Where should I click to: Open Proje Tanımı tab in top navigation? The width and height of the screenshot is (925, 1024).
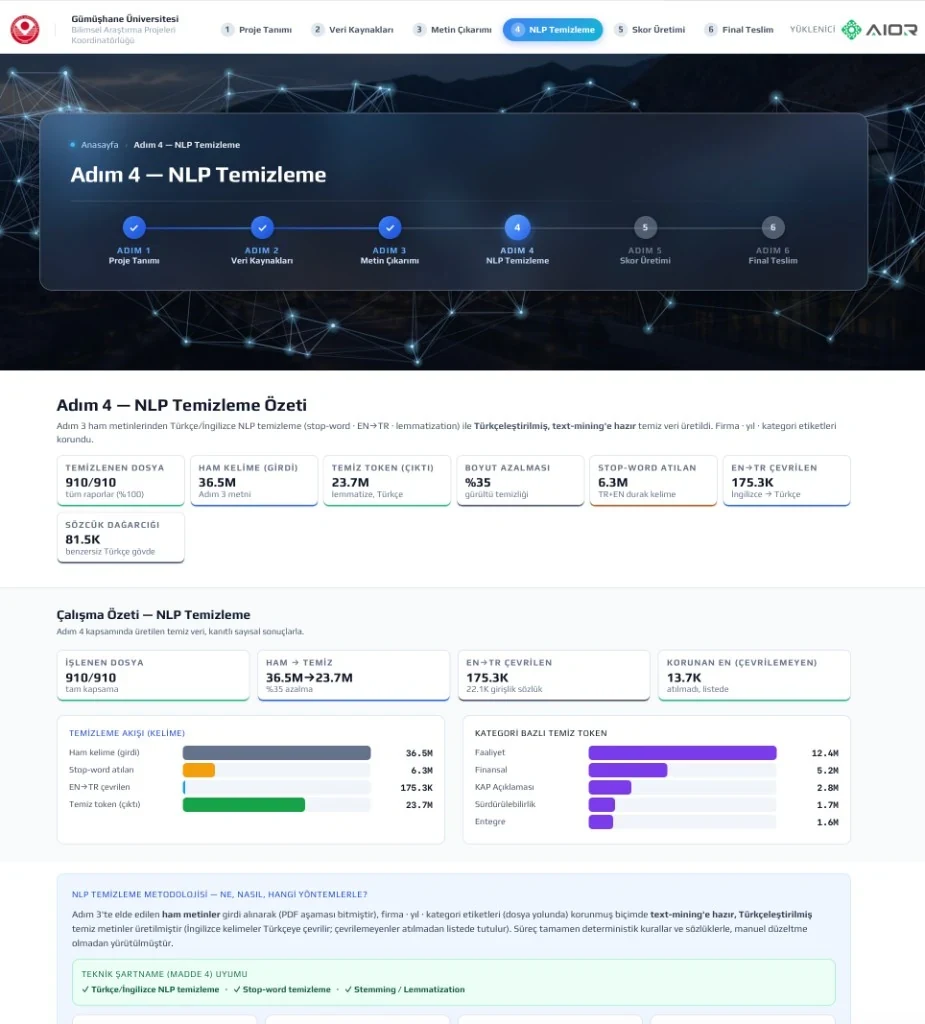pos(257,29)
